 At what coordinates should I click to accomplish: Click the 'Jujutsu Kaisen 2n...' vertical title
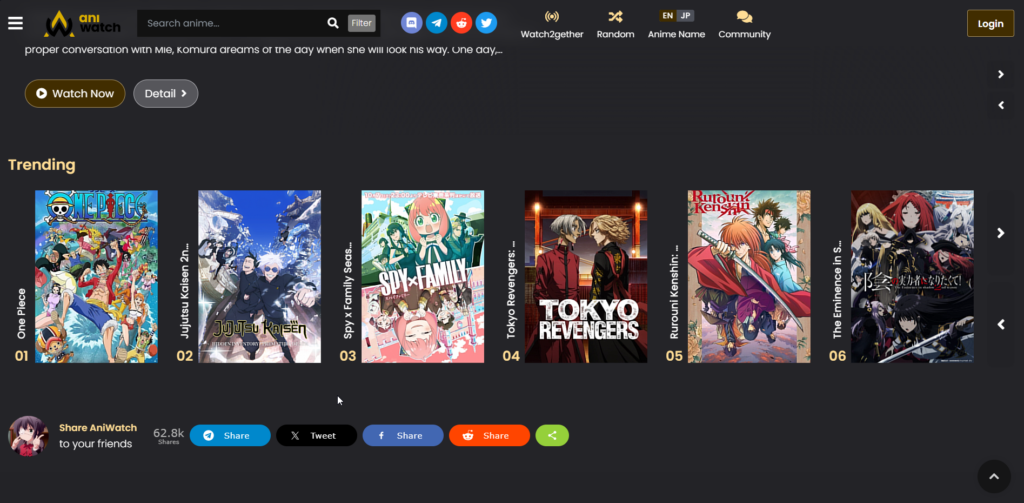pos(185,291)
